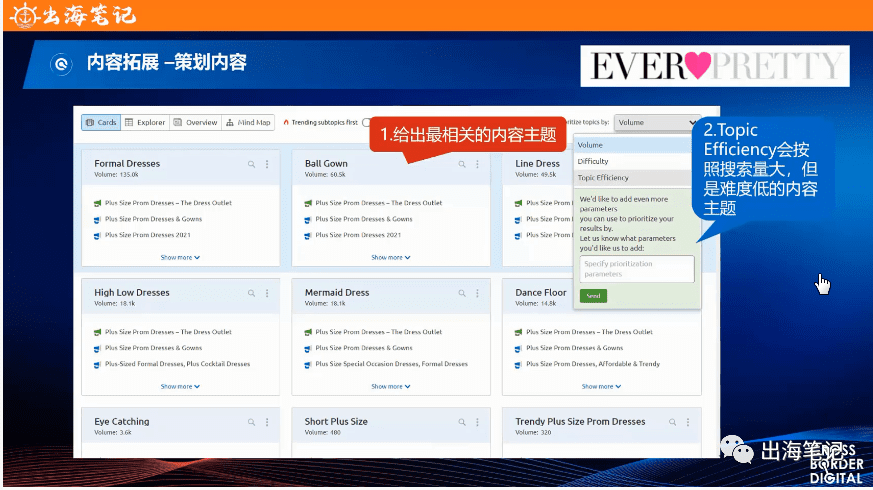Search icon on Trendy Plus Size Prom Dresses card

(x=673, y=423)
